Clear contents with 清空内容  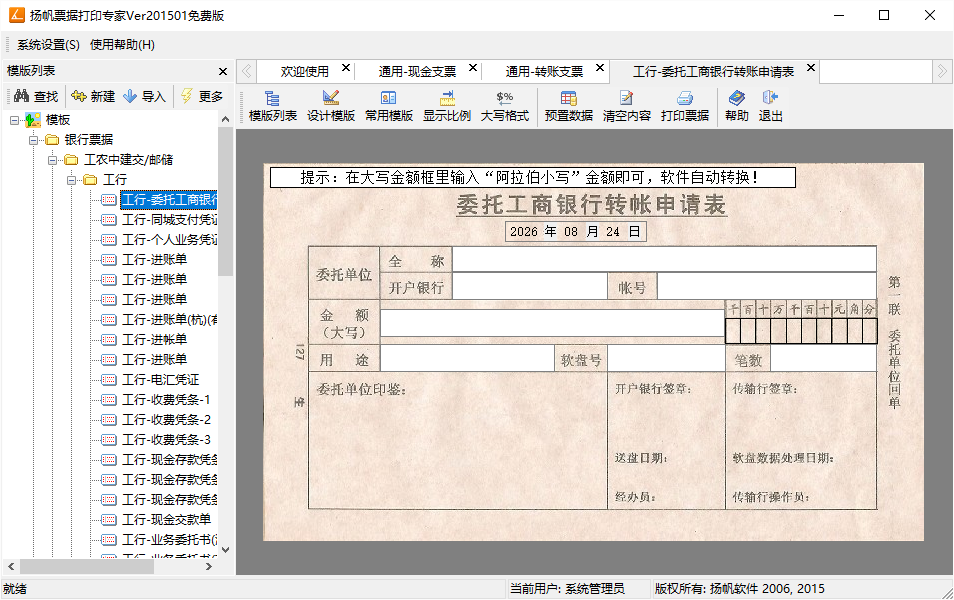(627, 106)
